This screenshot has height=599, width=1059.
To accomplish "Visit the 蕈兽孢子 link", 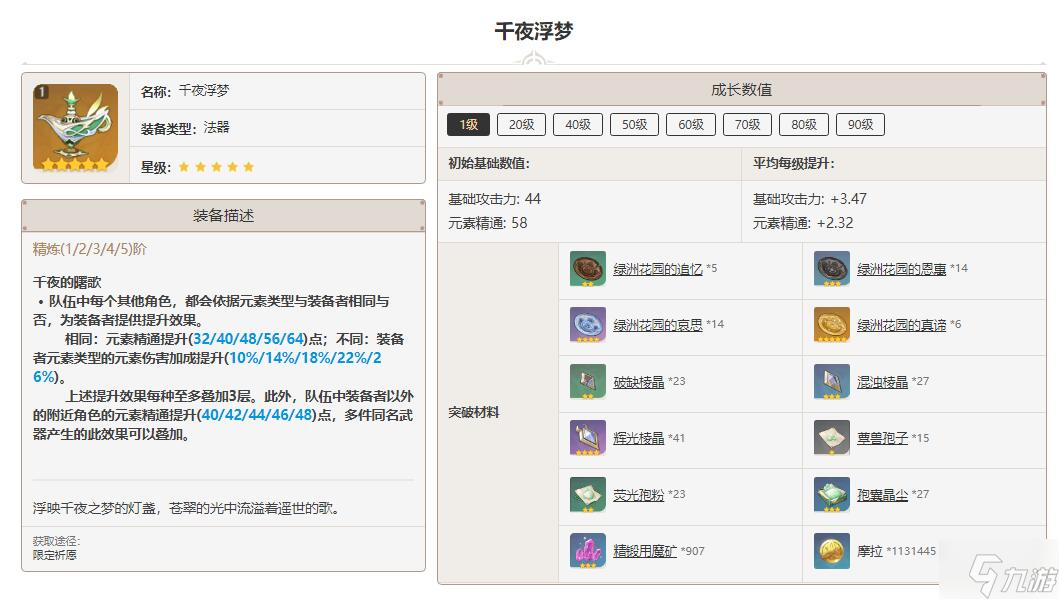I will coord(883,438).
